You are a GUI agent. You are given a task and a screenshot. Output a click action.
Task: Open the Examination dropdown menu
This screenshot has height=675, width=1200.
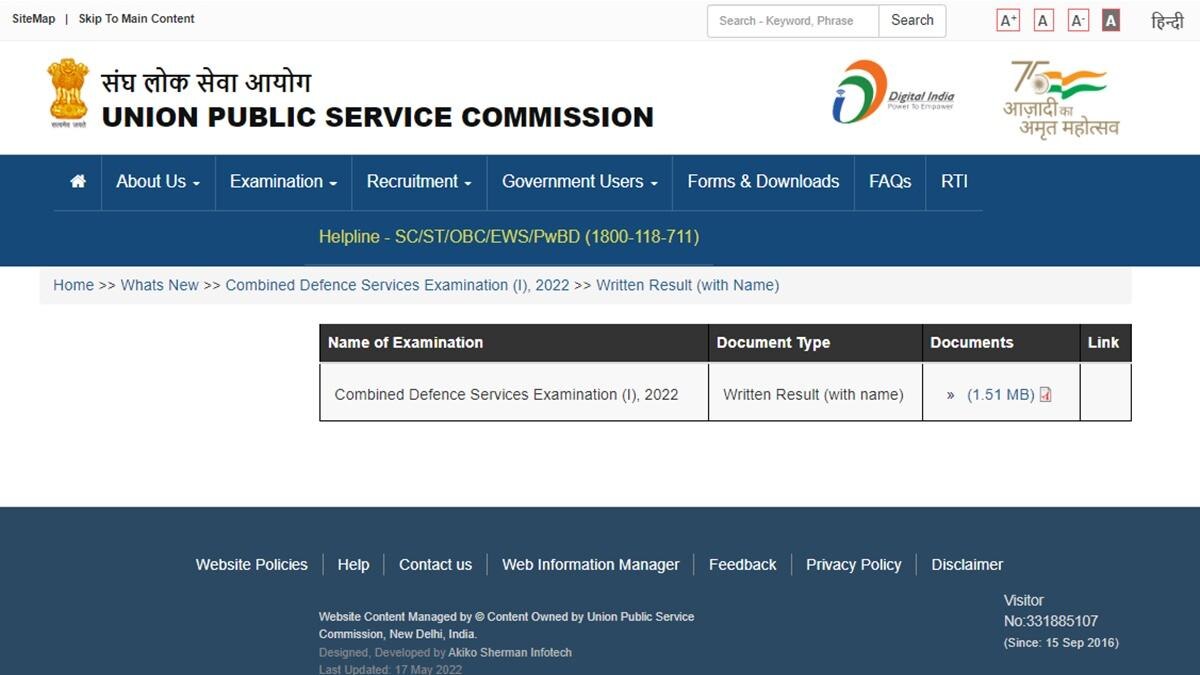282,182
